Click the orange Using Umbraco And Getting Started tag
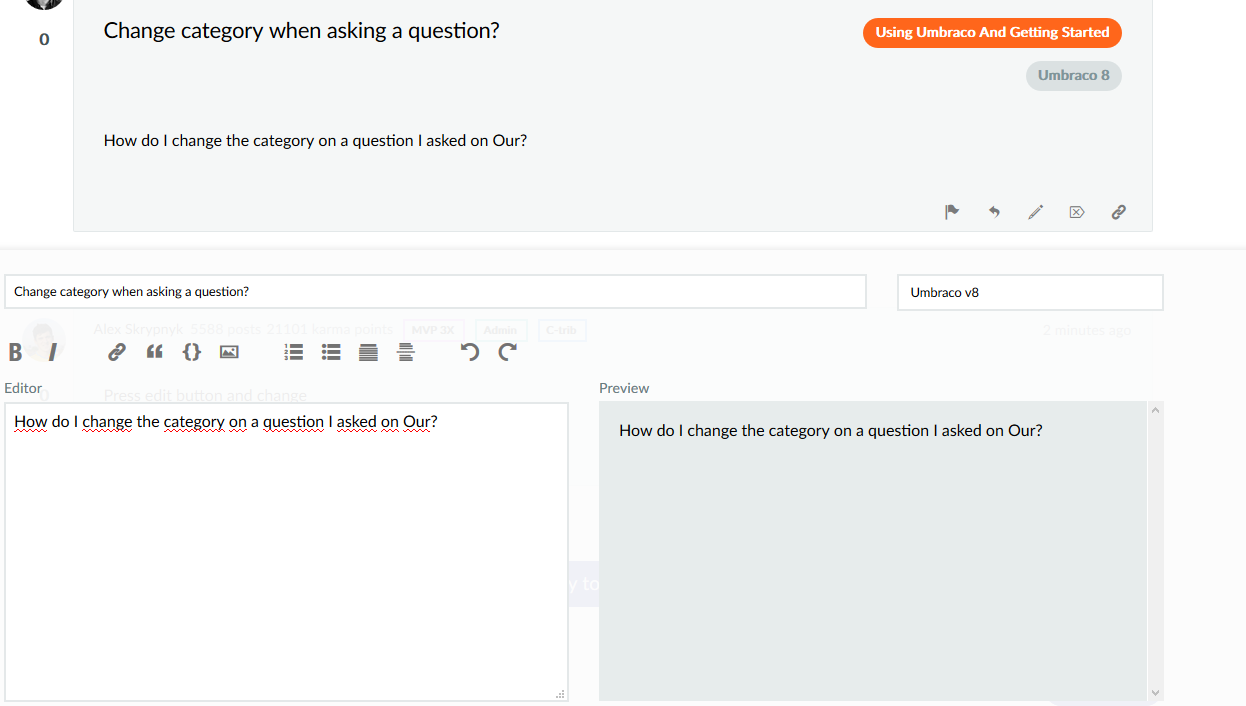This screenshot has height=706, width=1246. (x=992, y=33)
